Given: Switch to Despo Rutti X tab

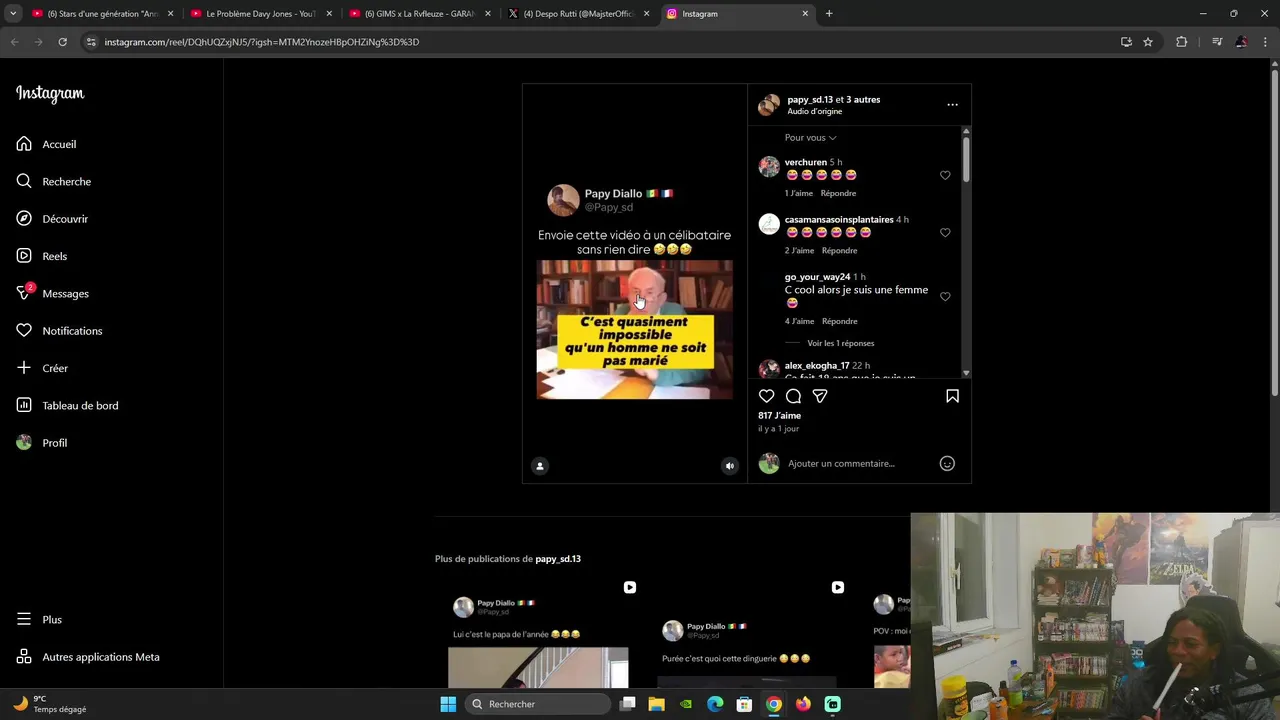Looking at the screenshot, I should [578, 14].
